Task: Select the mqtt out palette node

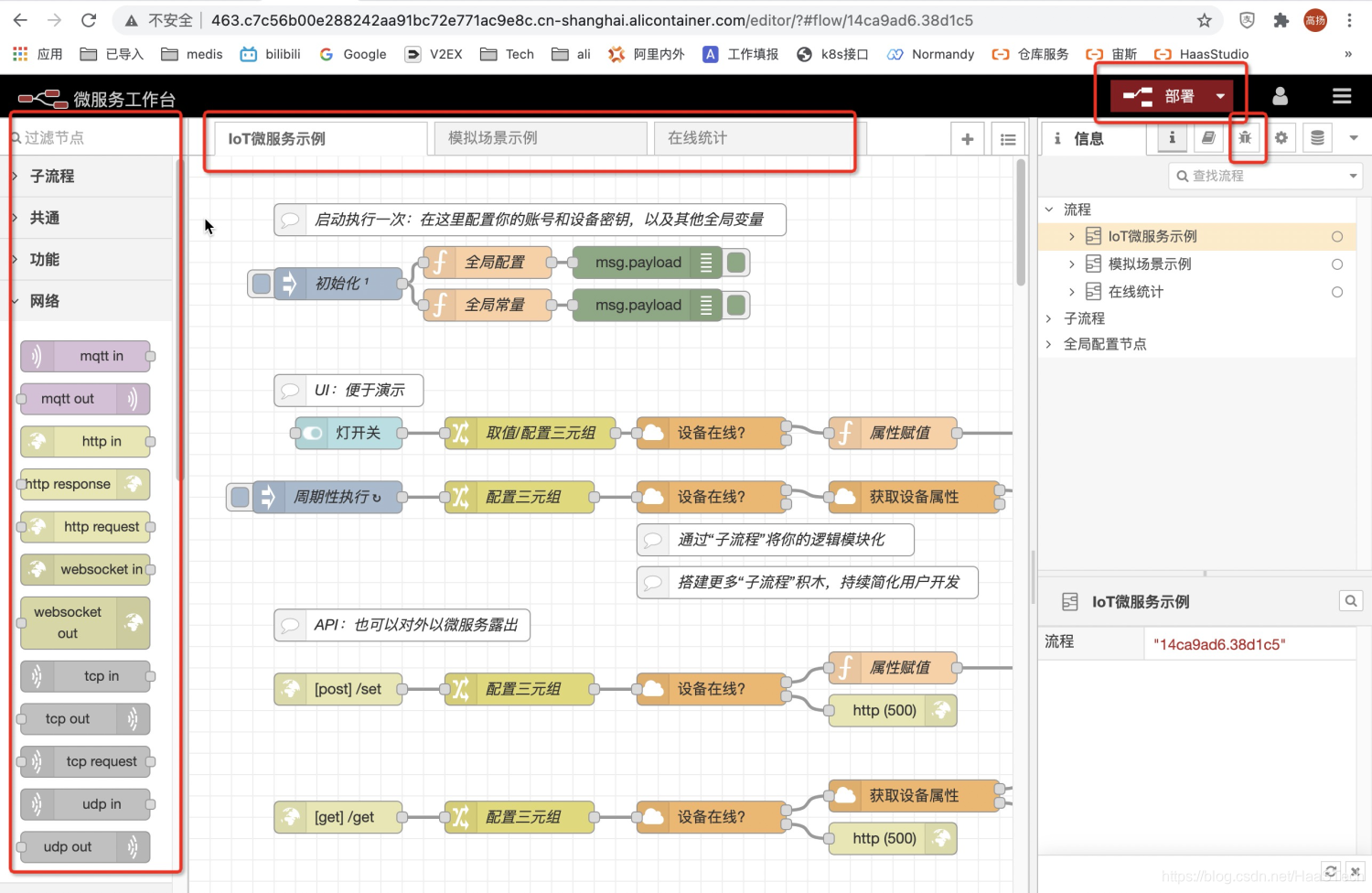Action: click(x=86, y=399)
